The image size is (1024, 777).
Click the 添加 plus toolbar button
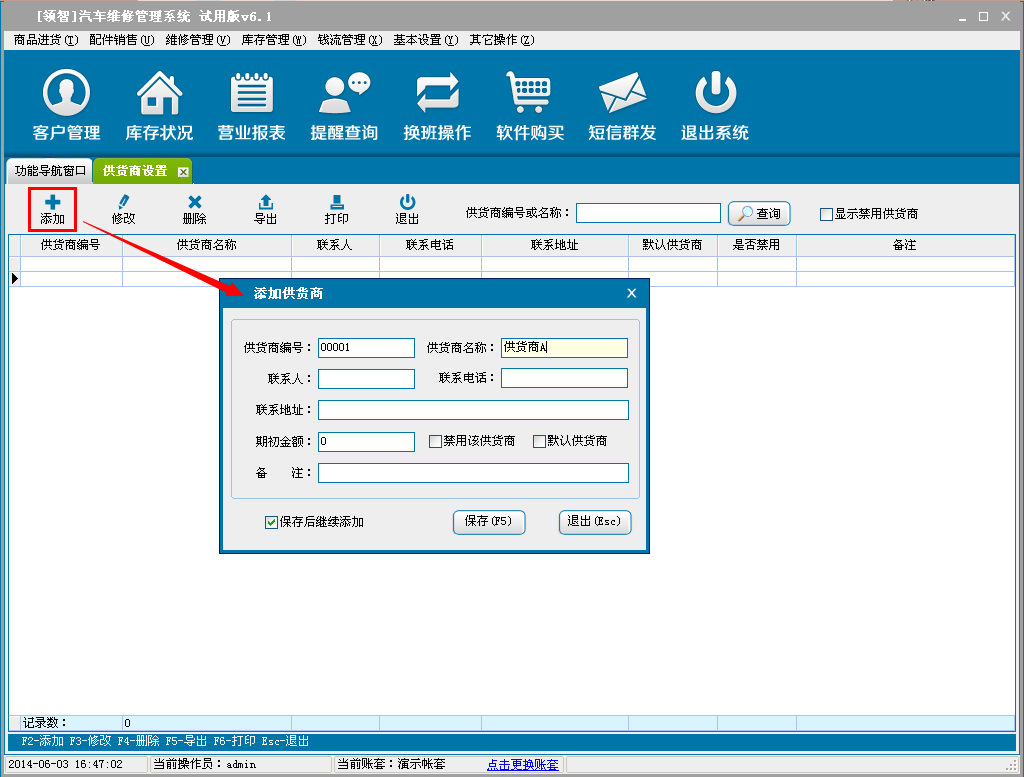coord(52,209)
